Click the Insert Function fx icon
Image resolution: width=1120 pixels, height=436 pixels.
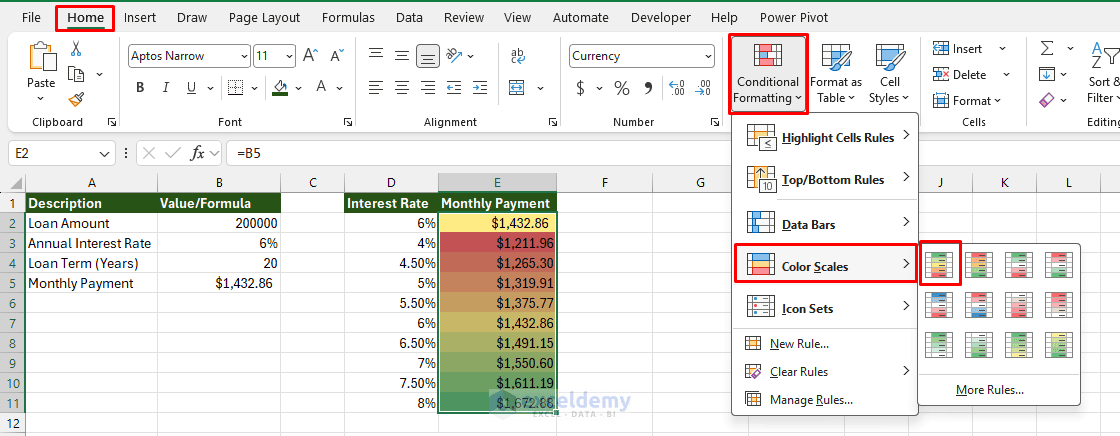197,152
